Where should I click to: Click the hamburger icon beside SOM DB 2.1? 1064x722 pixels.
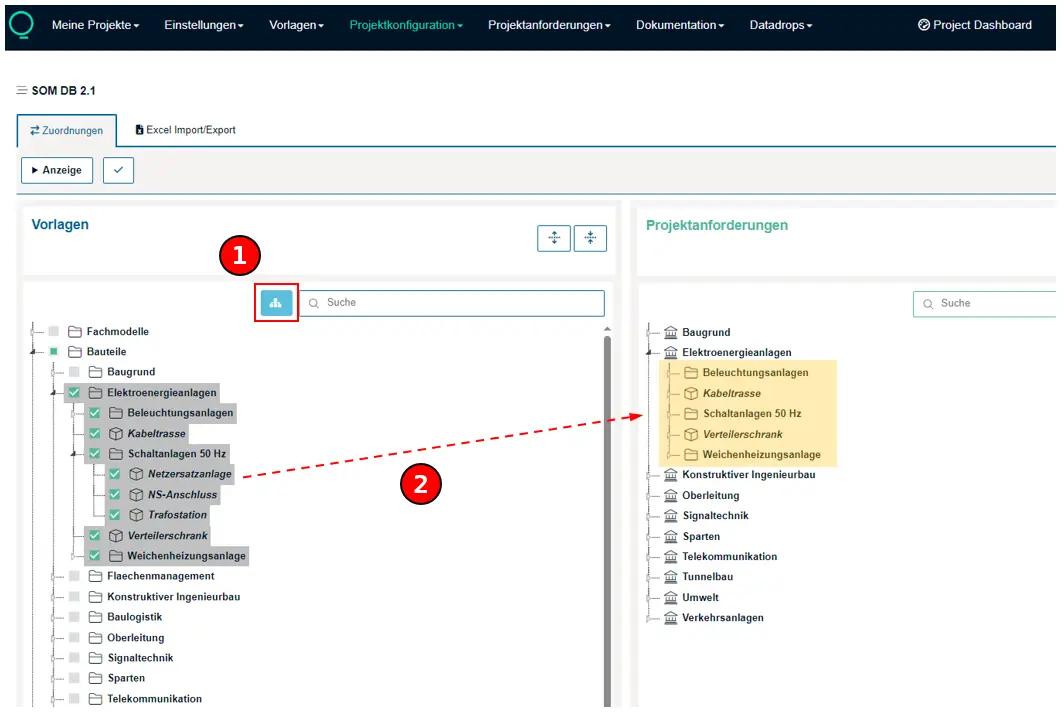click(x=22, y=91)
